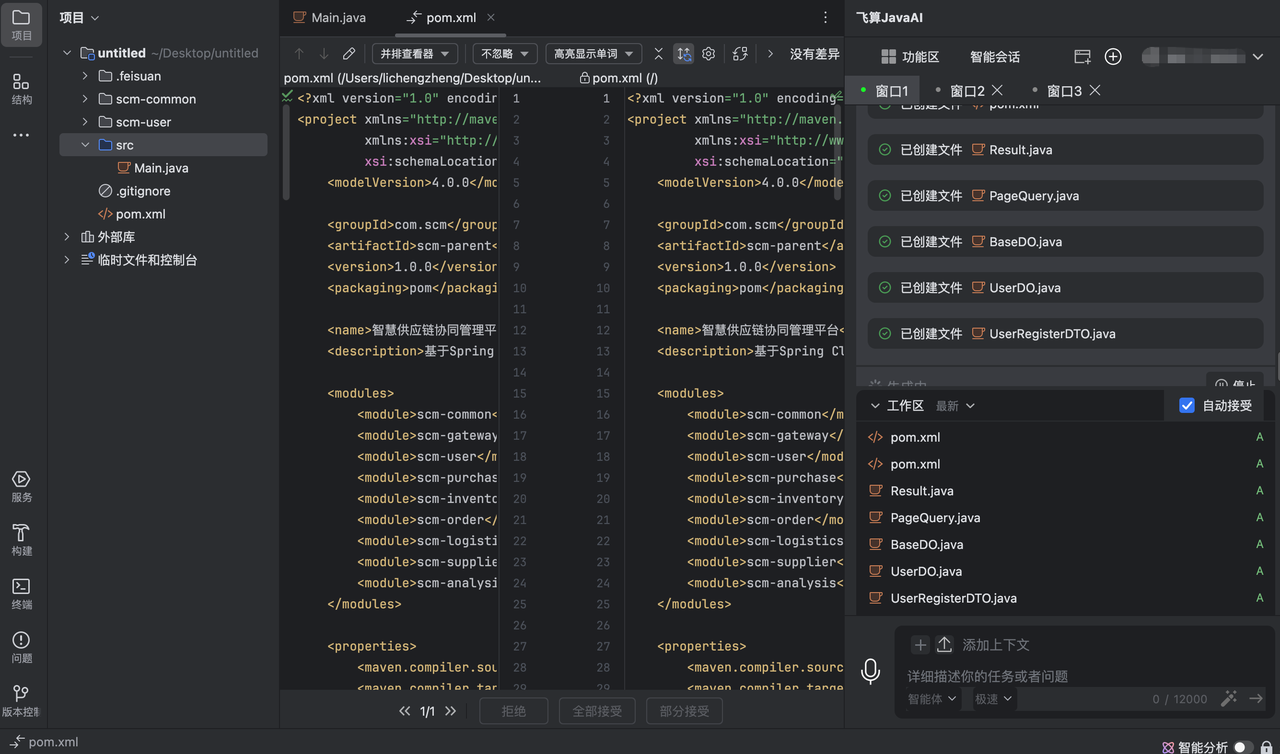Click the 全部接受 button
The height and width of the screenshot is (754, 1280).
[x=597, y=711]
